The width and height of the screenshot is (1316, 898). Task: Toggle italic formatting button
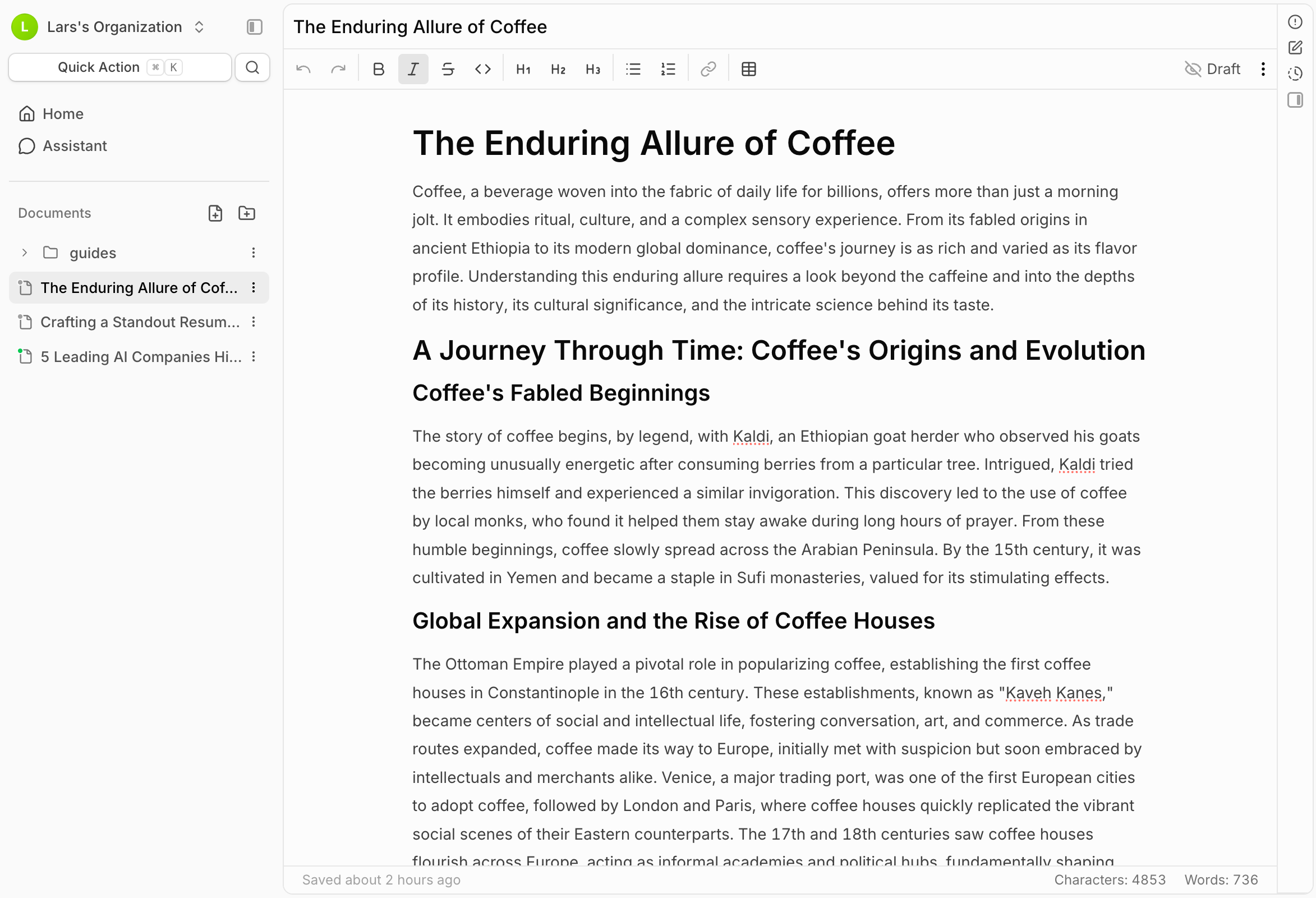(413, 69)
